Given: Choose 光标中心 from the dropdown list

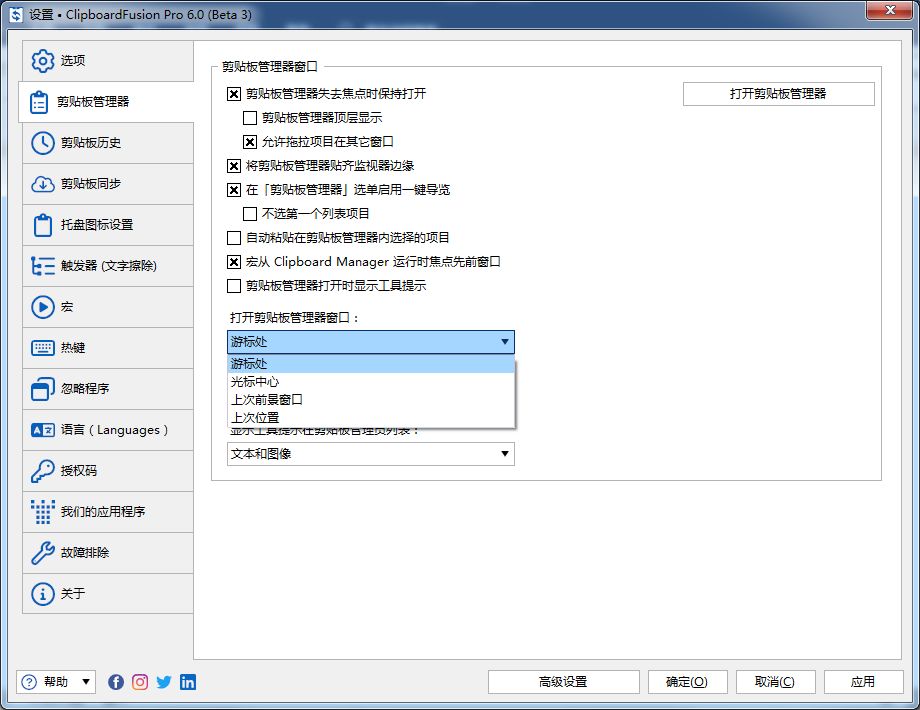Looking at the screenshot, I should 371,382.
